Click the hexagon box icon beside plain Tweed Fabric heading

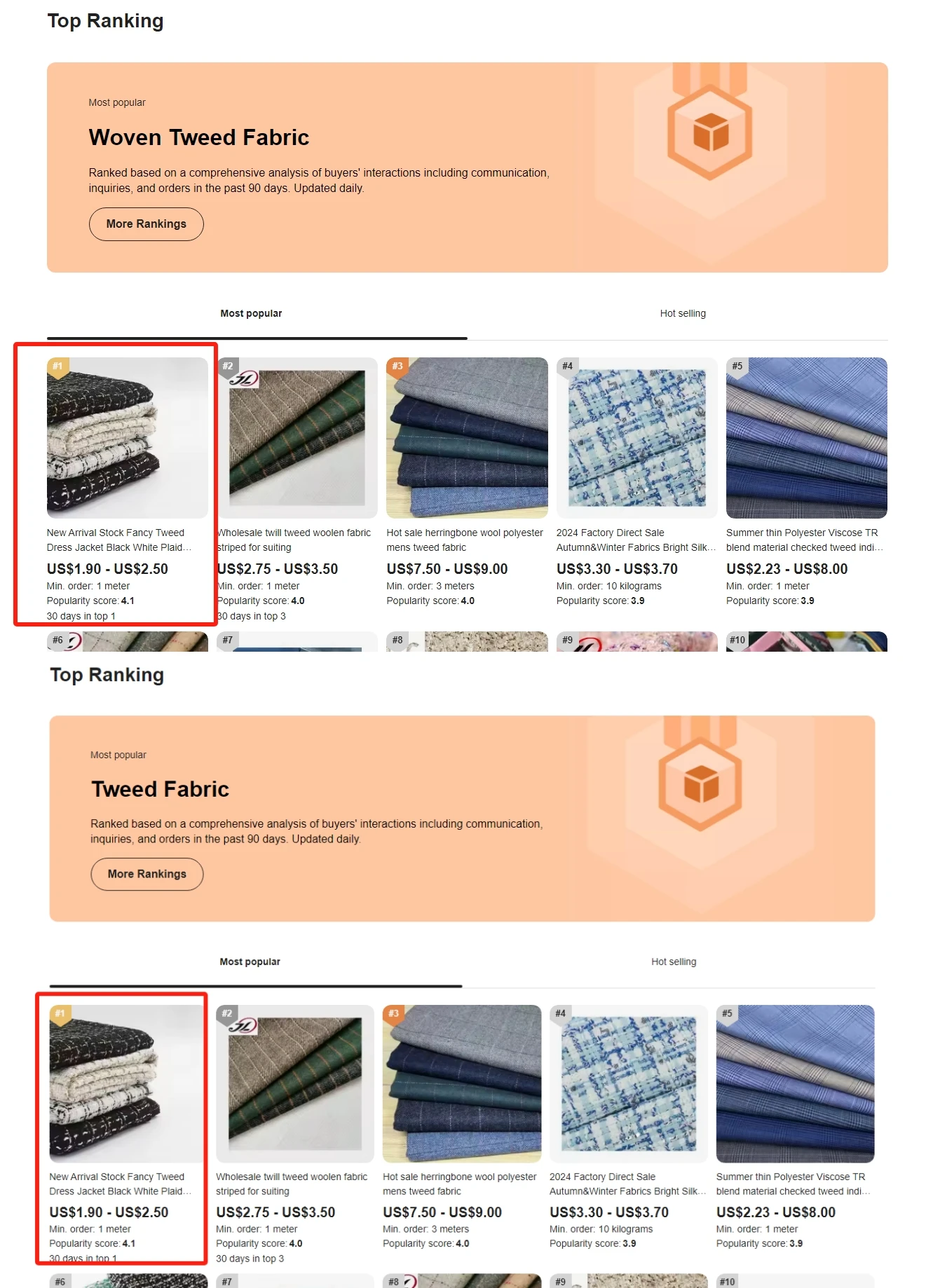(700, 783)
